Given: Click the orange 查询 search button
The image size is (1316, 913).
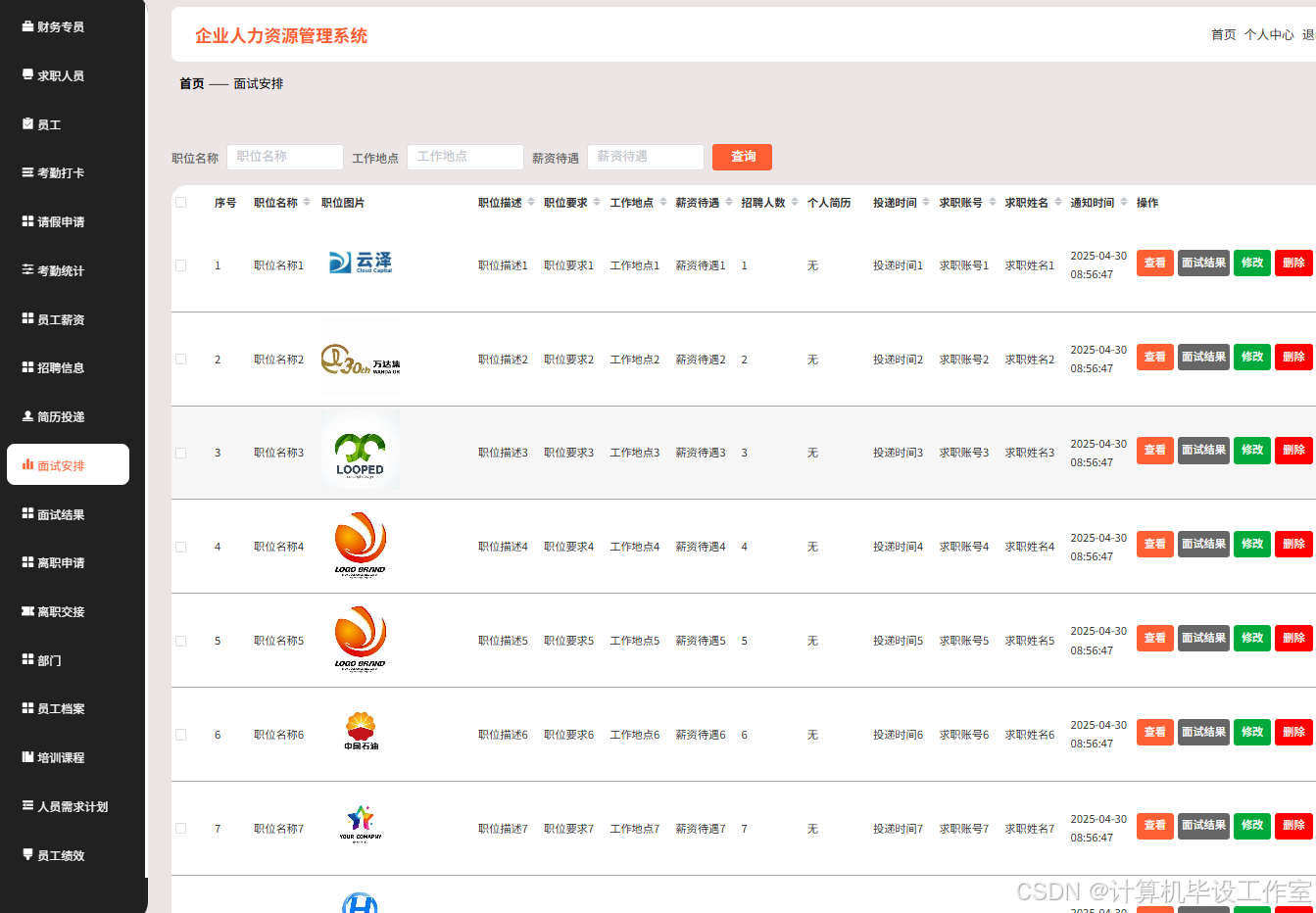Looking at the screenshot, I should point(742,157).
